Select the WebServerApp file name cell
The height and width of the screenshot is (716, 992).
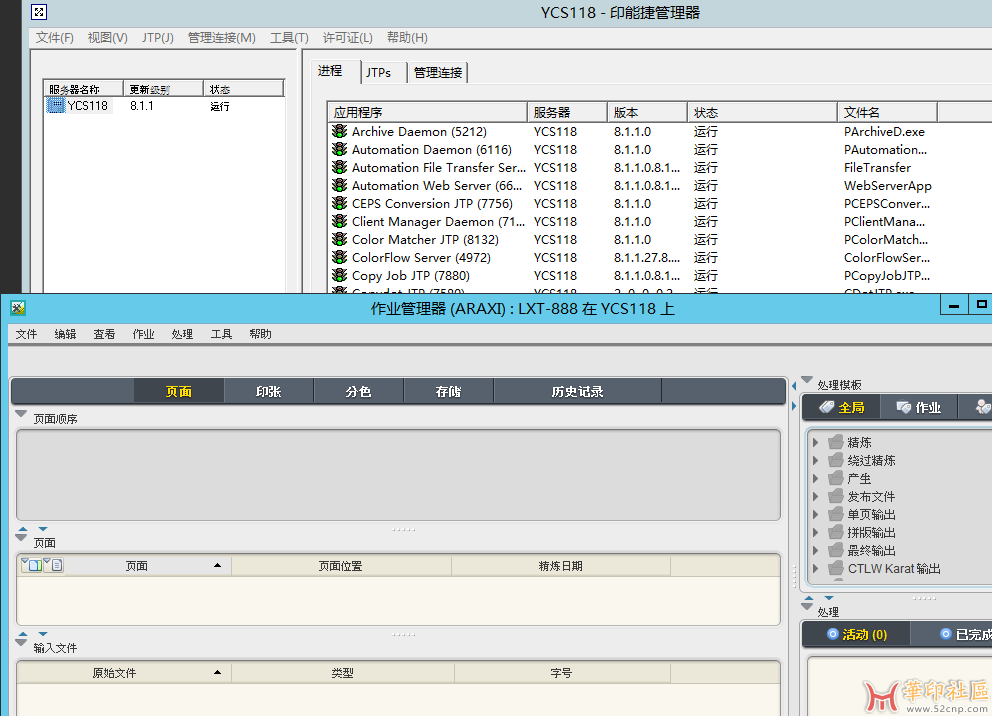tap(888, 185)
